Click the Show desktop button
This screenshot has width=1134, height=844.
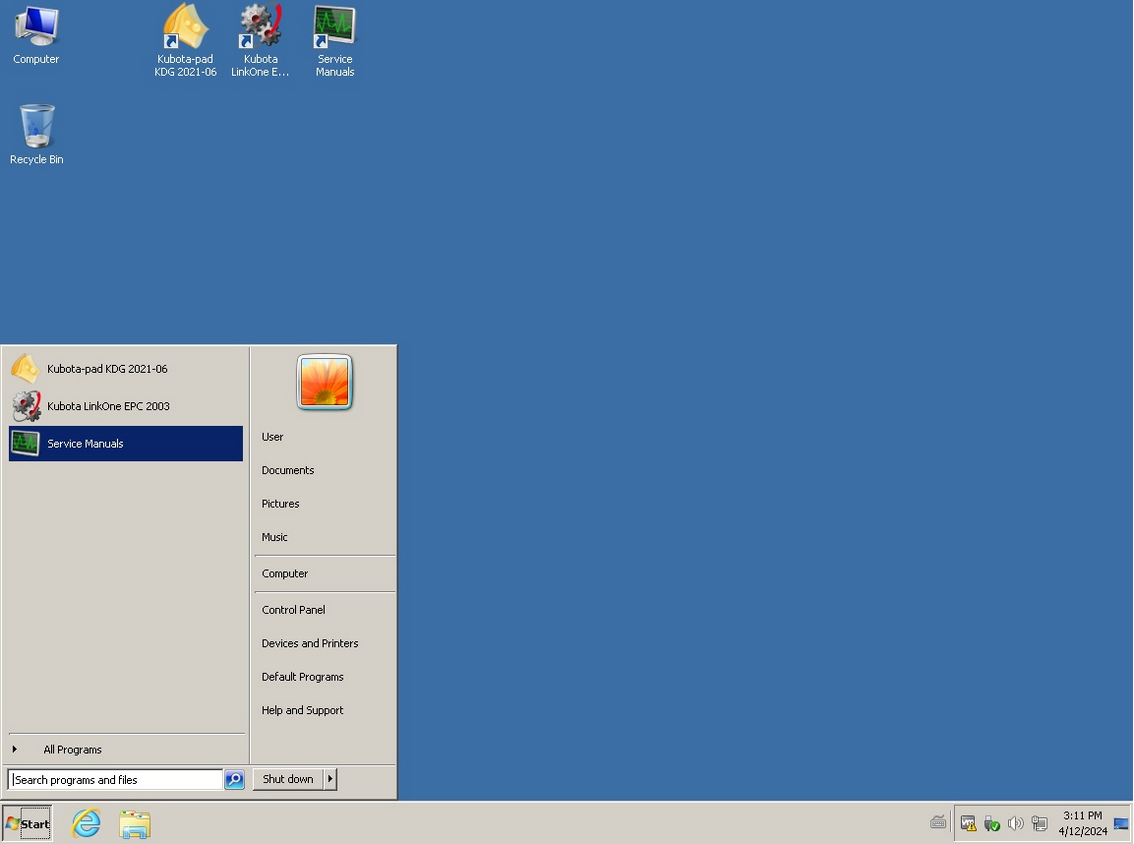1122,823
